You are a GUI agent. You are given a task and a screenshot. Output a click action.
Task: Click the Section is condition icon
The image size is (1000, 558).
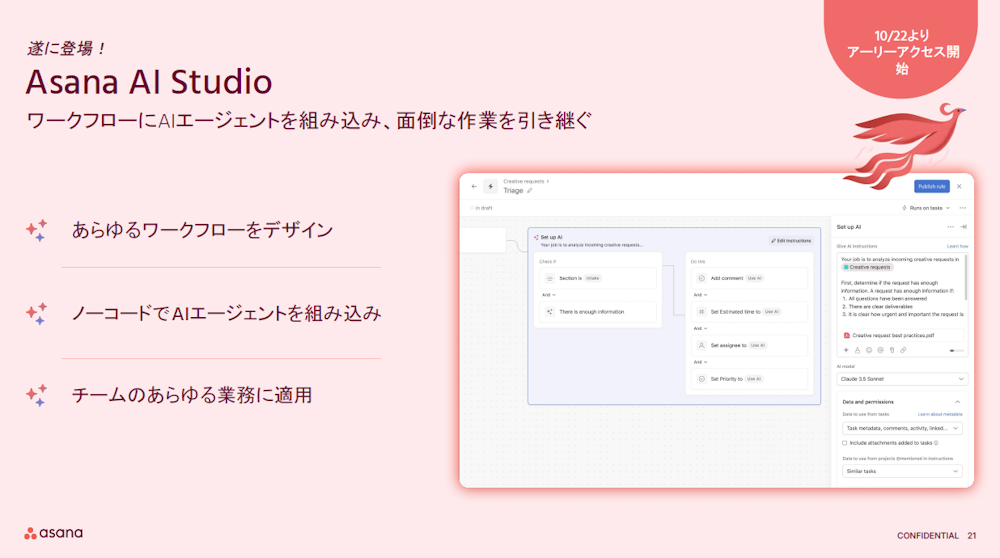point(550,278)
